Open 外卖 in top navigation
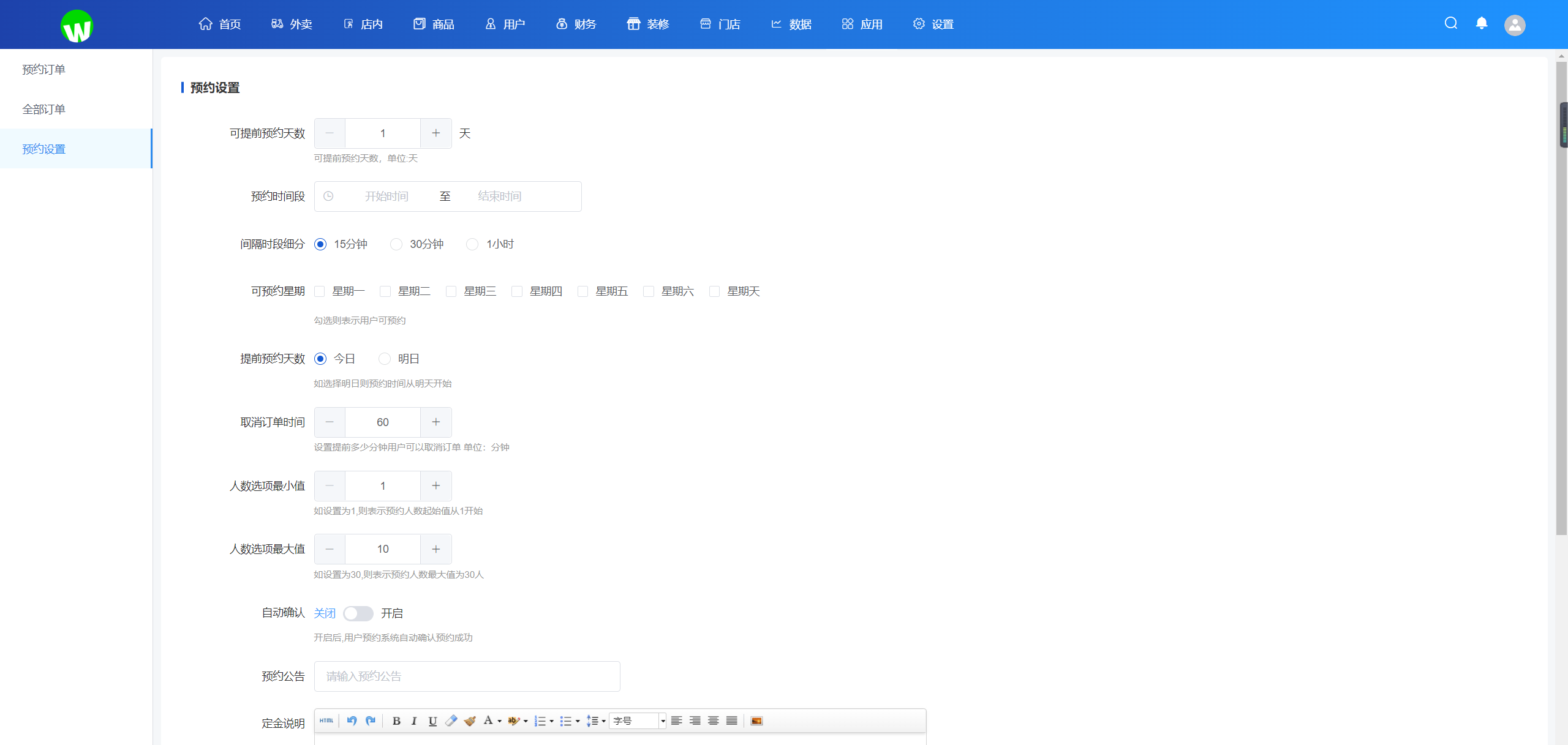This screenshot has width=1568, height=745. click(292, 24)
